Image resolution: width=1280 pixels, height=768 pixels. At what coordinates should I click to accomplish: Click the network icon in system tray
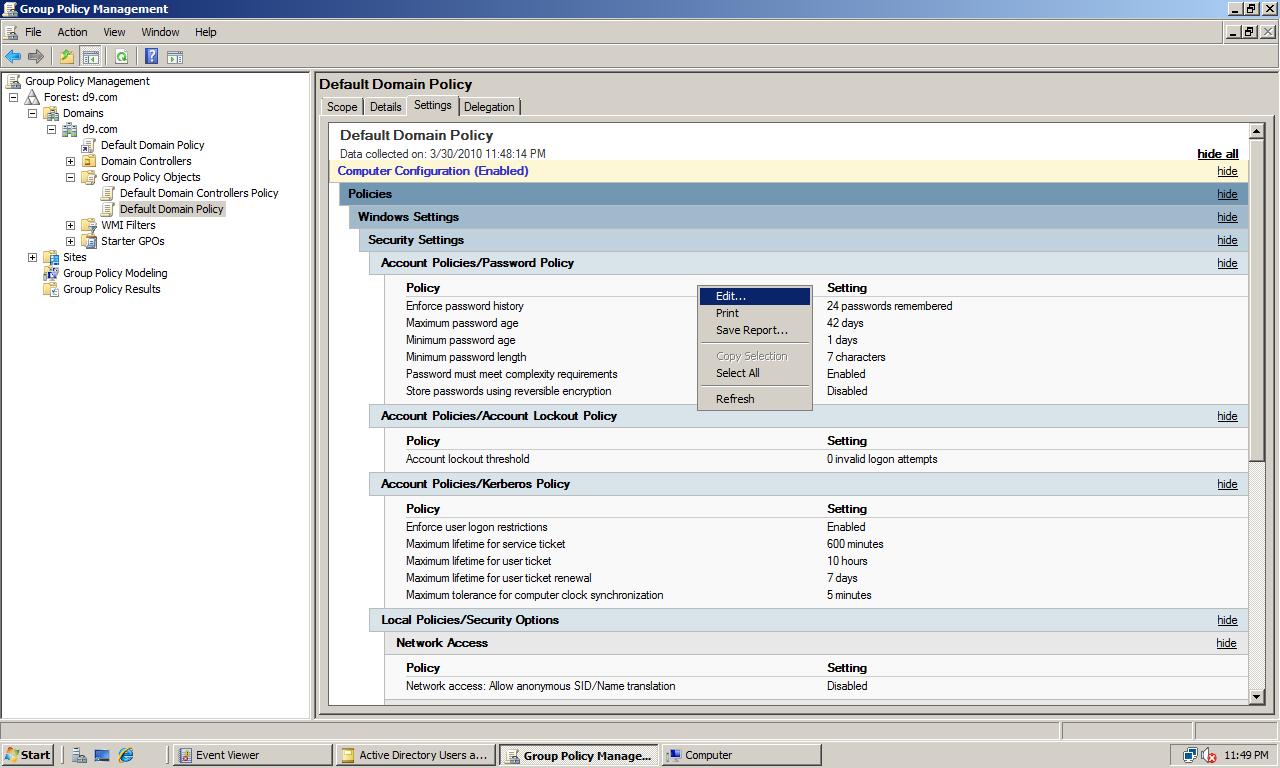tap(1190, 755)
